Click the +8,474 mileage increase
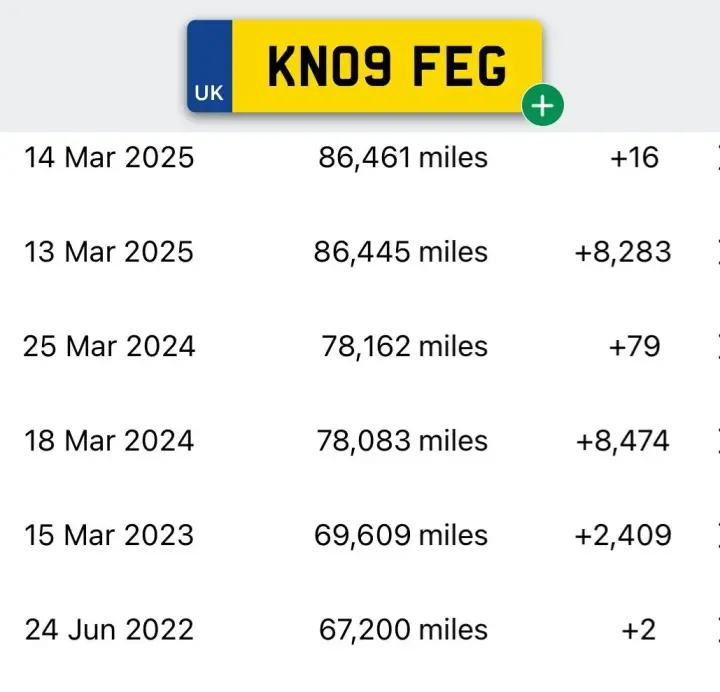 pos(623,441)
